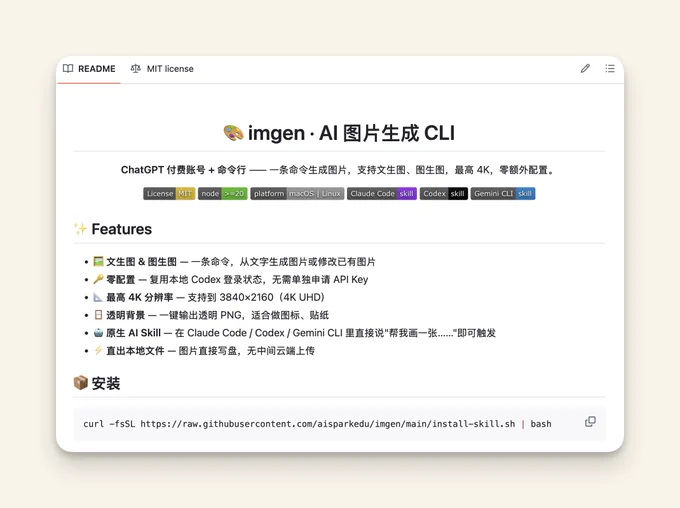Click the Features heading
Viewport: 680px width, 508px height.
[x=121, y=229]
